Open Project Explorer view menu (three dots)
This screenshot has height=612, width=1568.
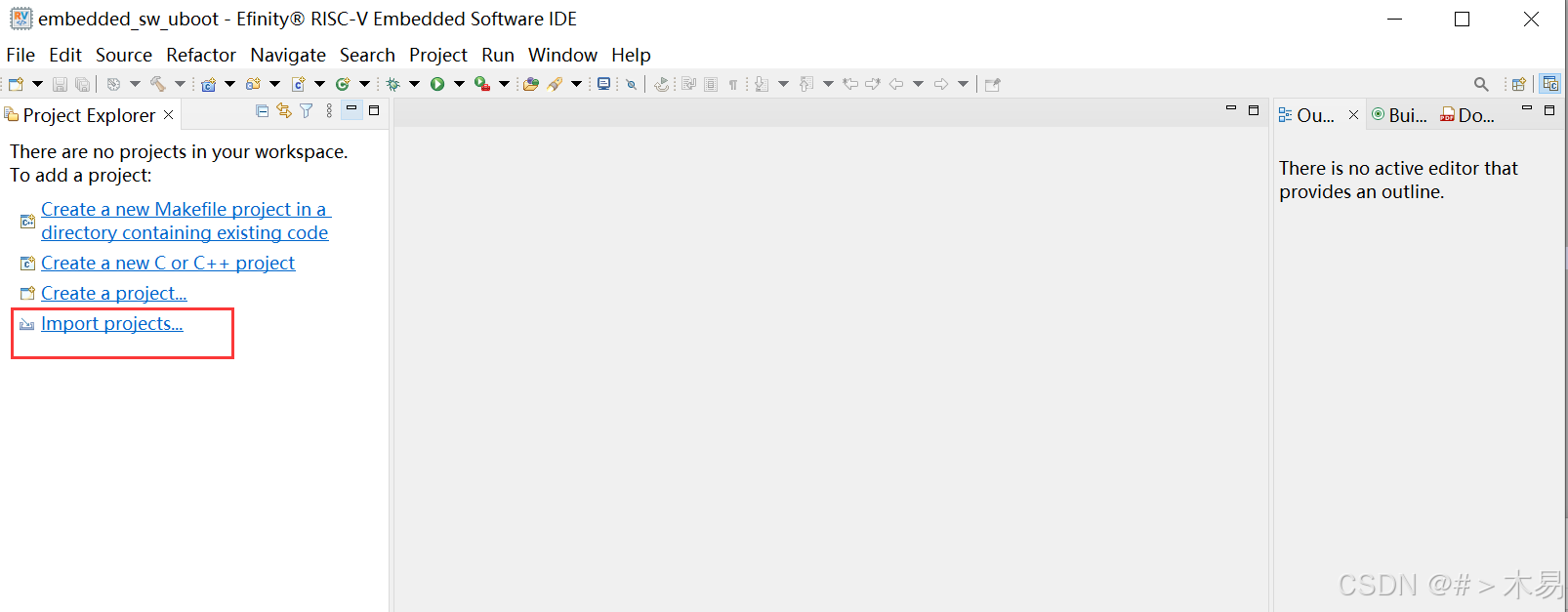click(x=329, y=110)
